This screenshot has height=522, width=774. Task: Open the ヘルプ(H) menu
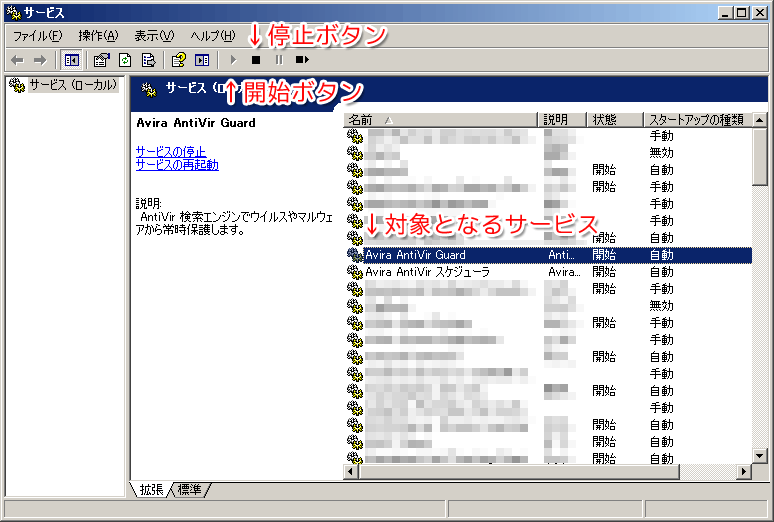click(213, 36)
